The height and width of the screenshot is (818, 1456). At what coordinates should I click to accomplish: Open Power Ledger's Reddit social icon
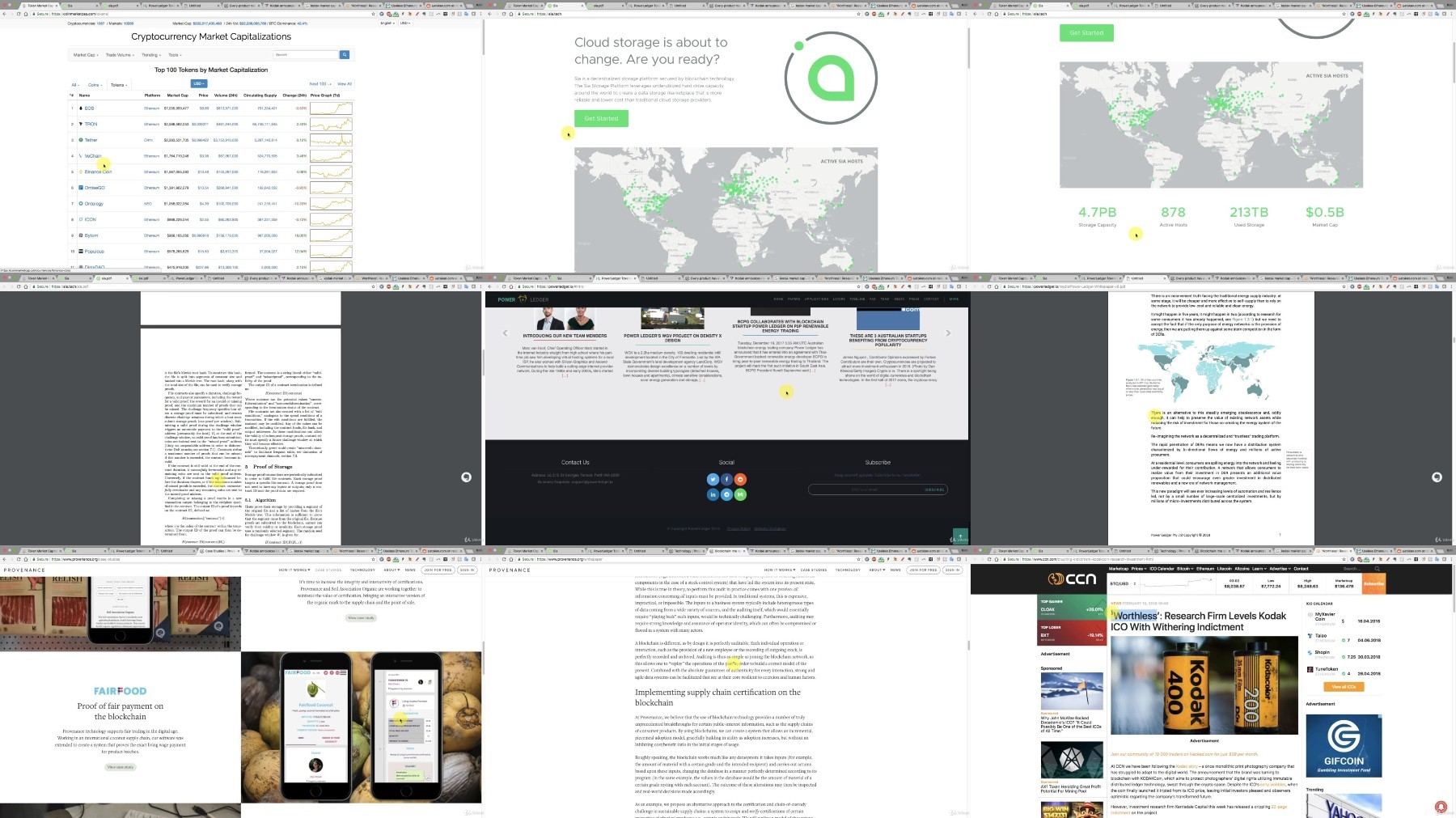[x=740, y=479]
